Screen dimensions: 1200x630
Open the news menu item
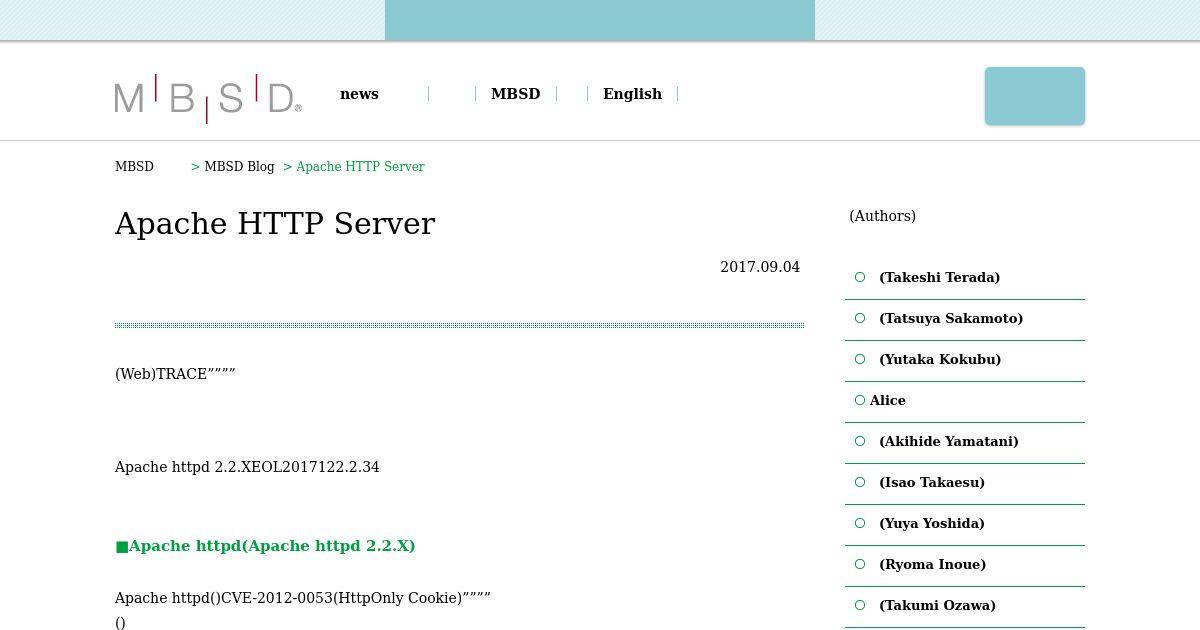[x=359, y=94]
